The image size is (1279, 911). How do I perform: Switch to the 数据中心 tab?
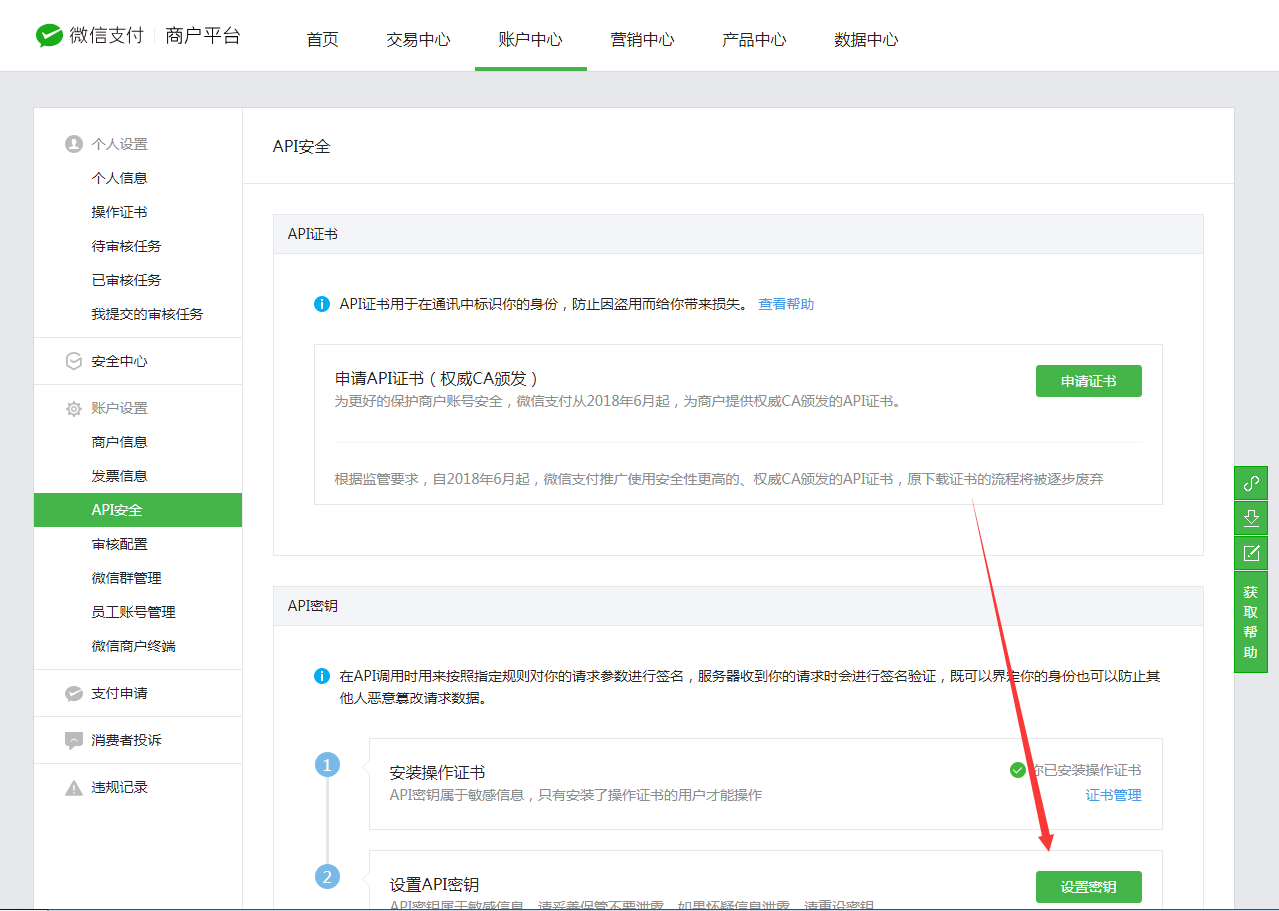click(867, 40)
